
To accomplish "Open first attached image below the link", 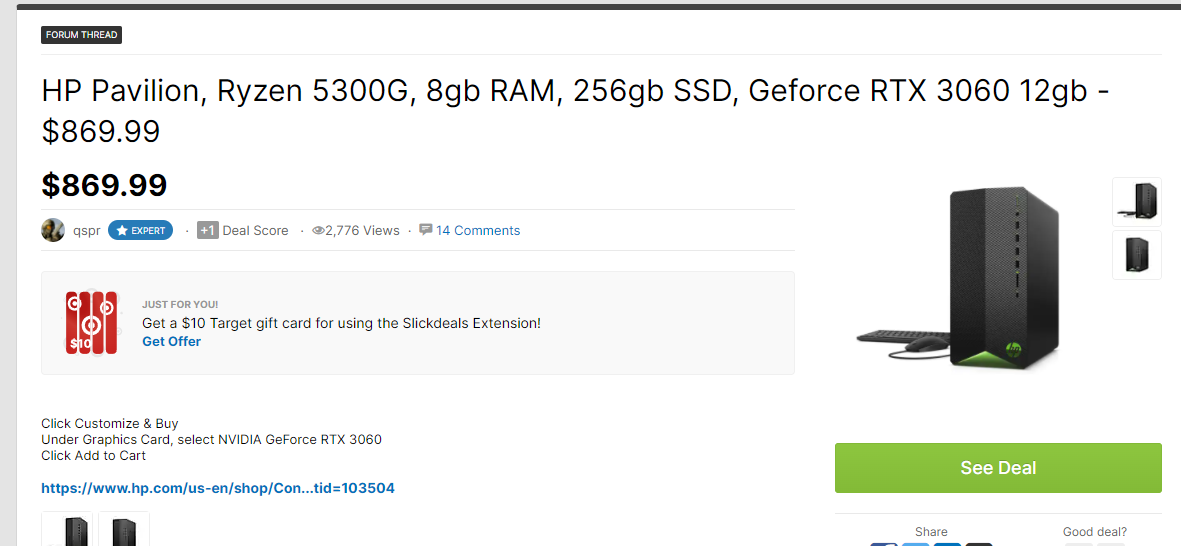I will pos(67,529).
